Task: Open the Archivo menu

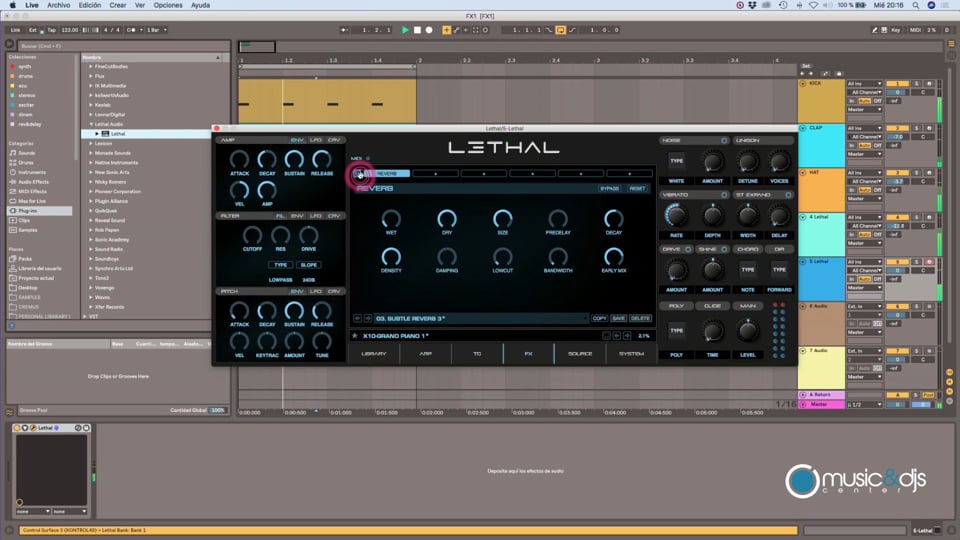Action: (x=59, y=5)
